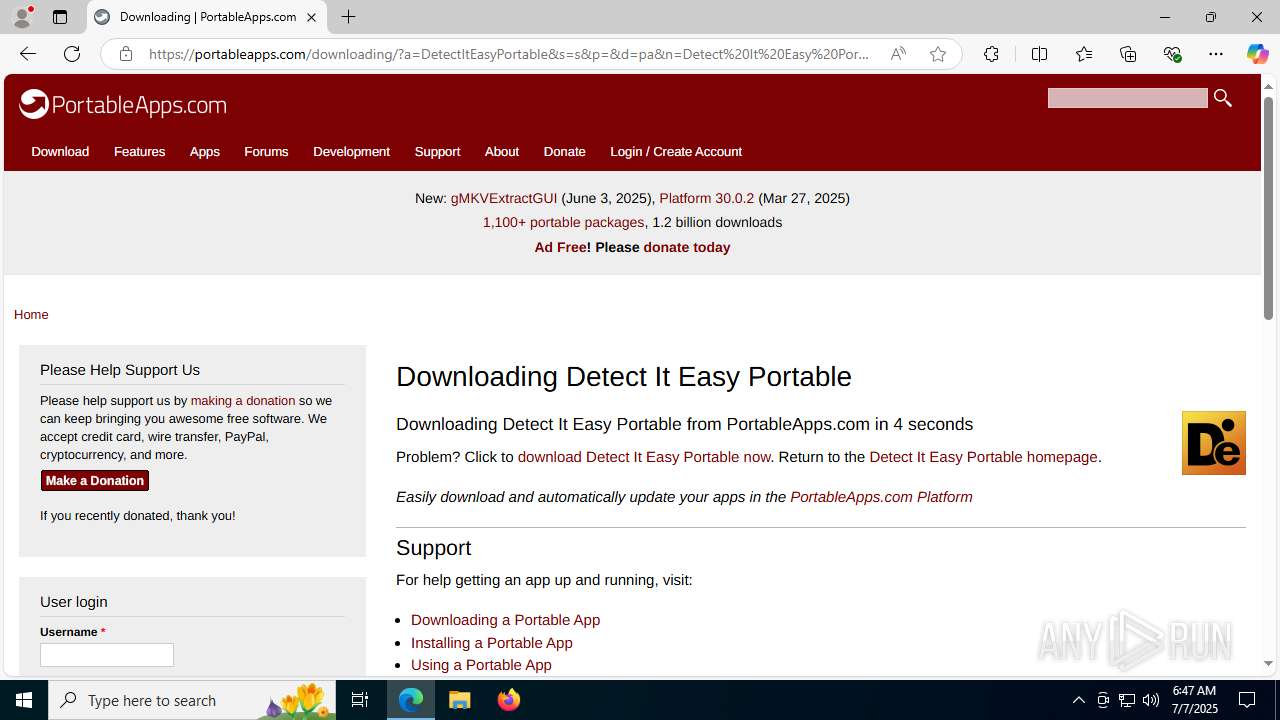1280x720 pixels.
Task: Open the Features menu item
Action: [139, 152]
